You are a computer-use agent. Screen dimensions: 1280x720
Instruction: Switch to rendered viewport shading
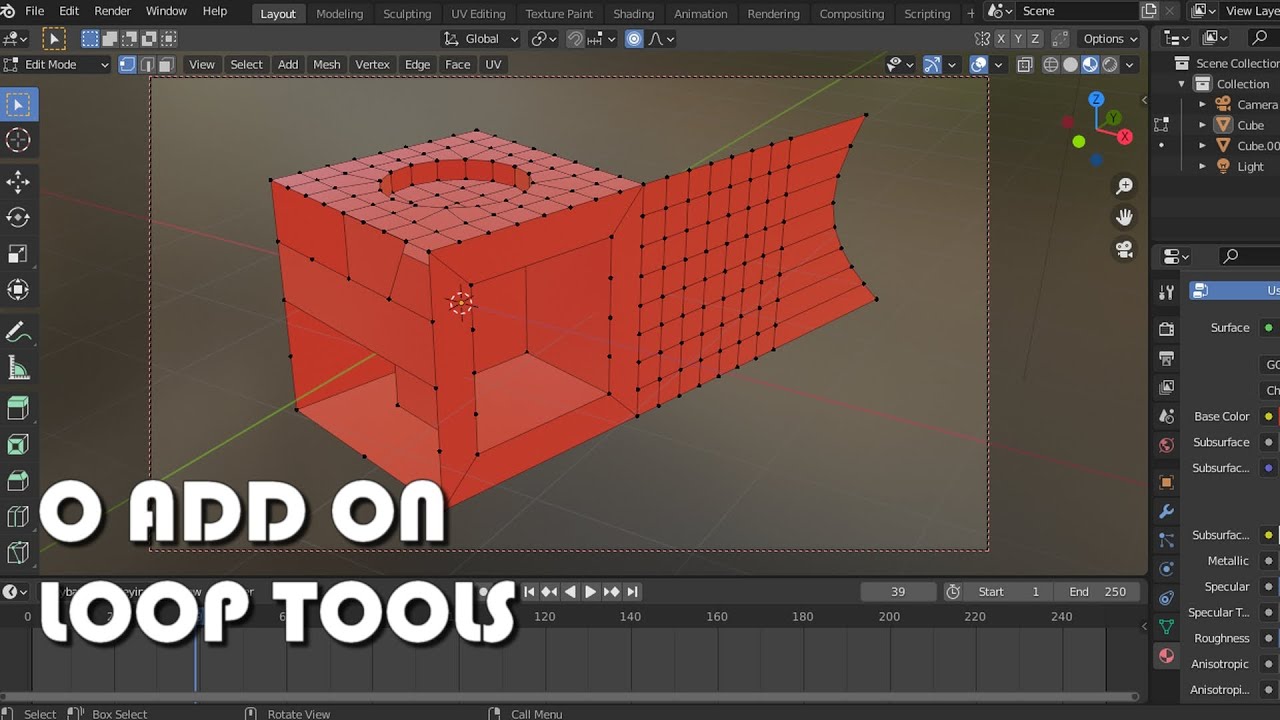1110,64
